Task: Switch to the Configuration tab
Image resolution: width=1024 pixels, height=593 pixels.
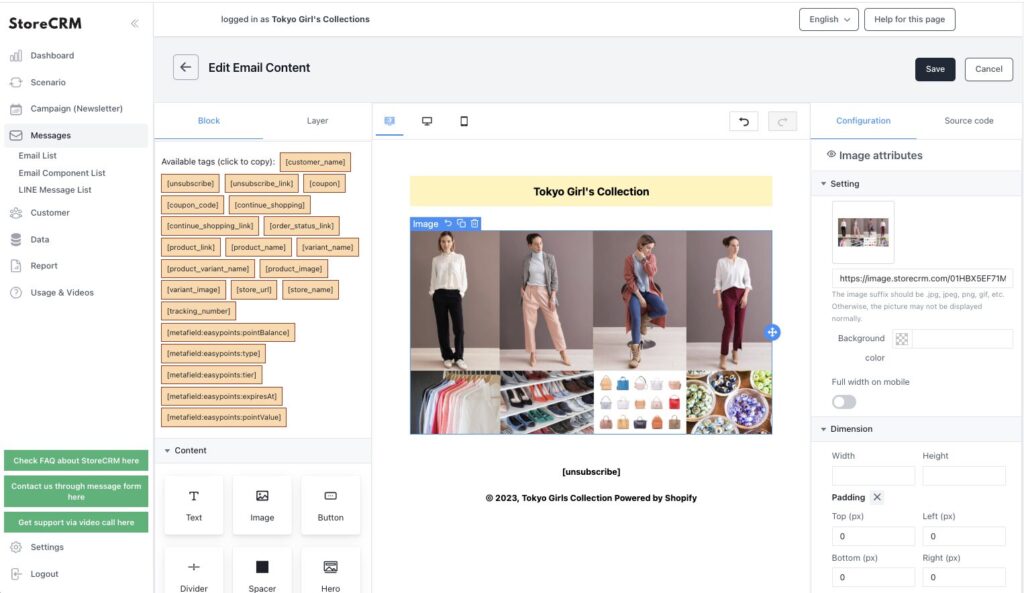Action: click(863, 121)
